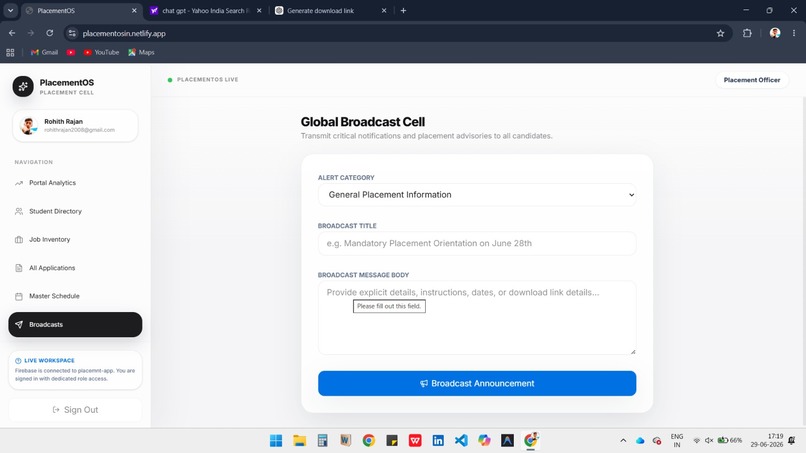Open Job Inventory section

(x=75, y=239)
